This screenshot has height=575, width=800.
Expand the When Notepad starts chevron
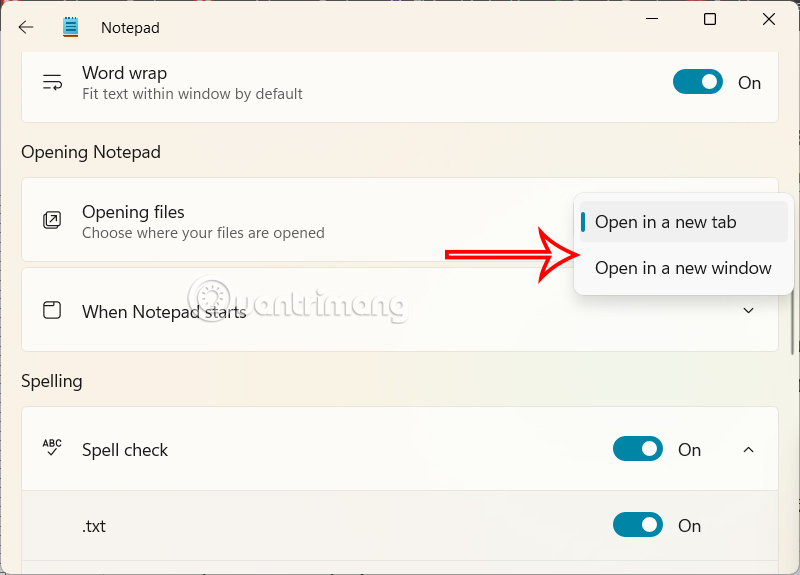click(748, 310)
